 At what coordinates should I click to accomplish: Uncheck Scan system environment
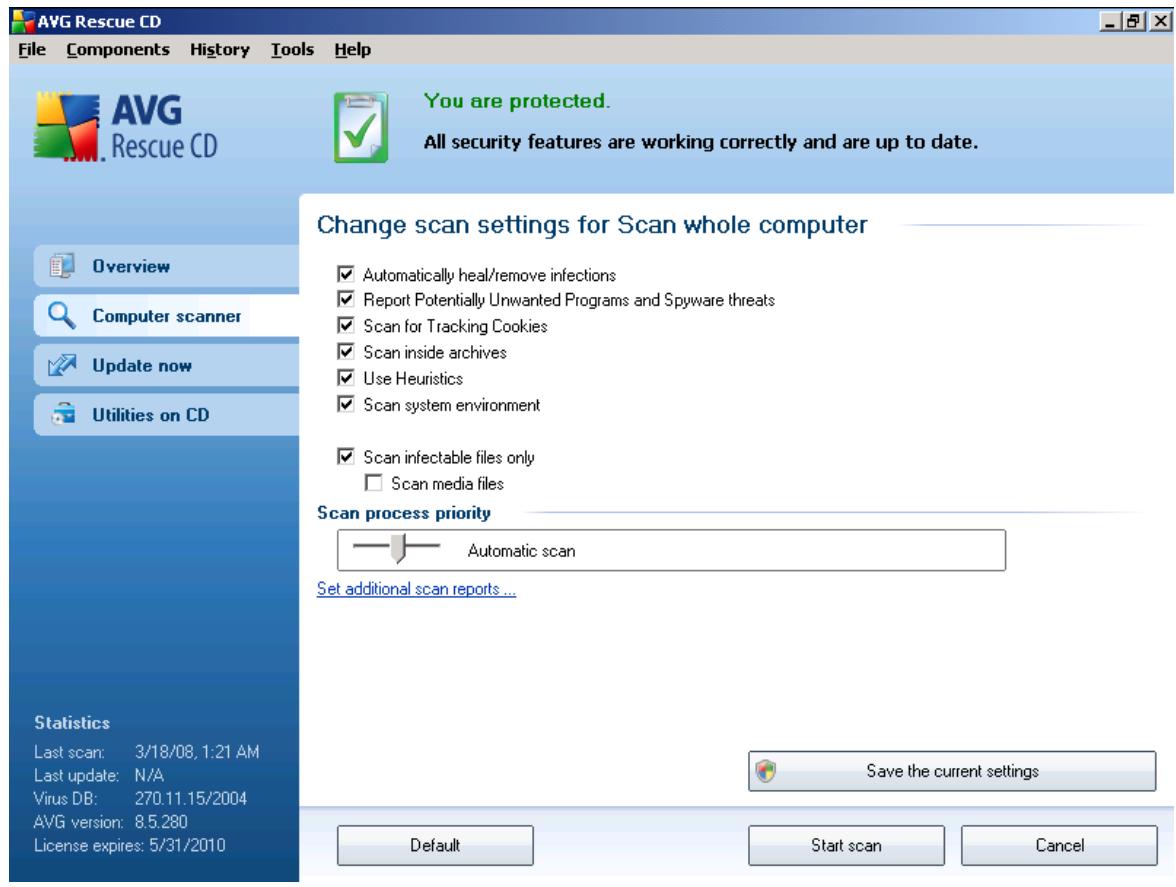click(346, 404)
